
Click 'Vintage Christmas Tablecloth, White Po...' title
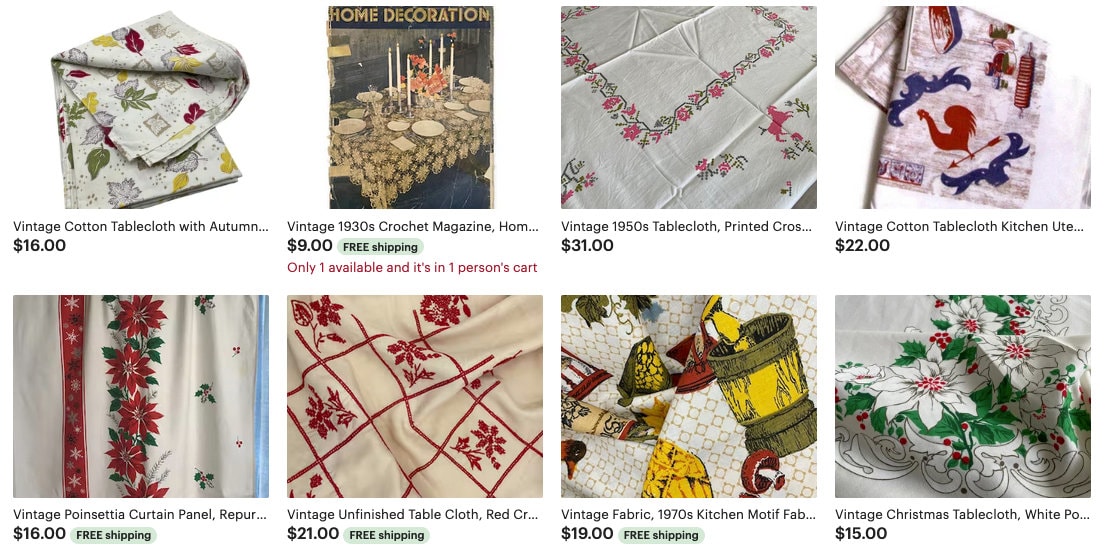click(962, 514)
